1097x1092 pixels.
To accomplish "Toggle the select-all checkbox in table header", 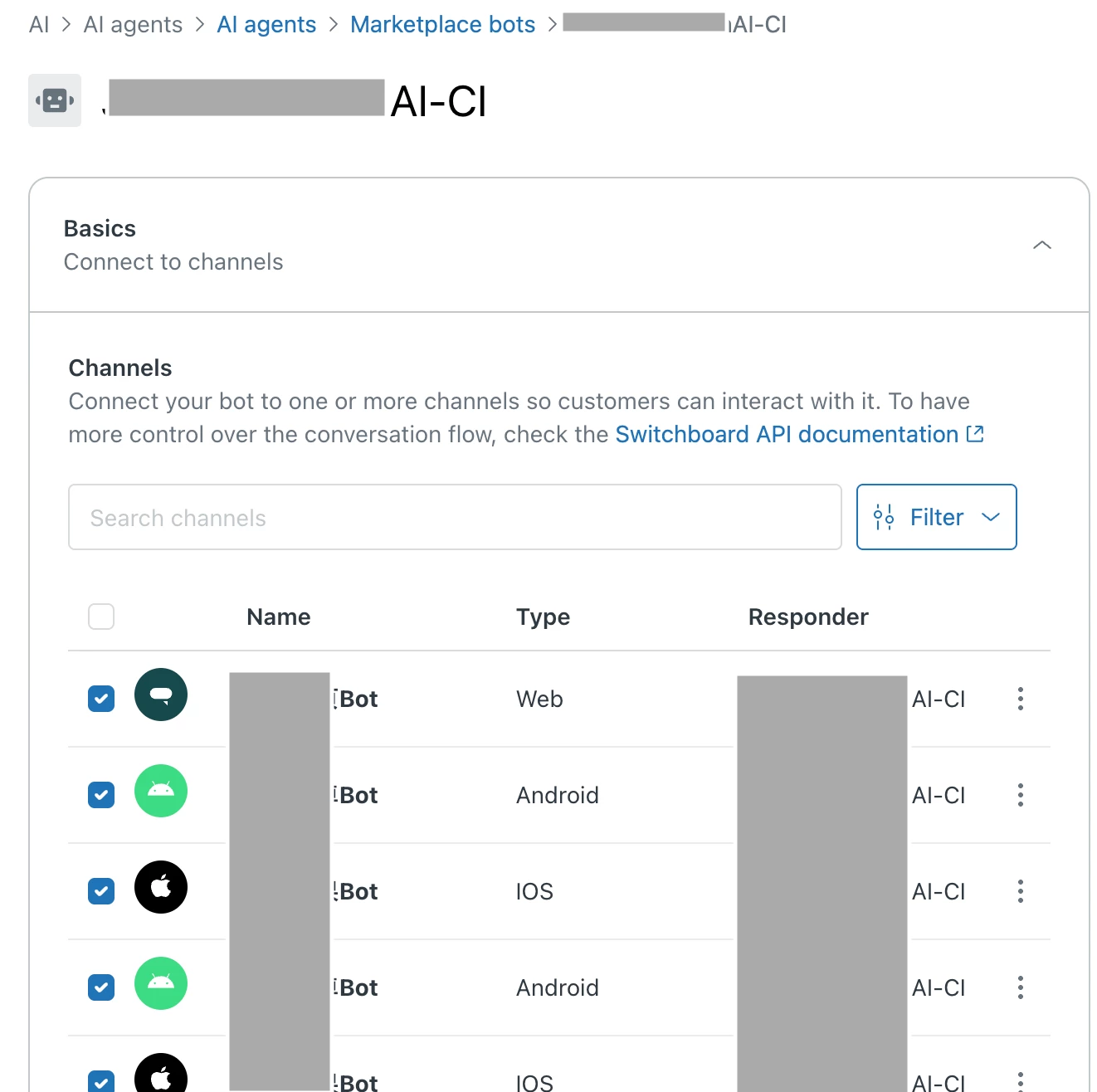I will coord(101,617).
